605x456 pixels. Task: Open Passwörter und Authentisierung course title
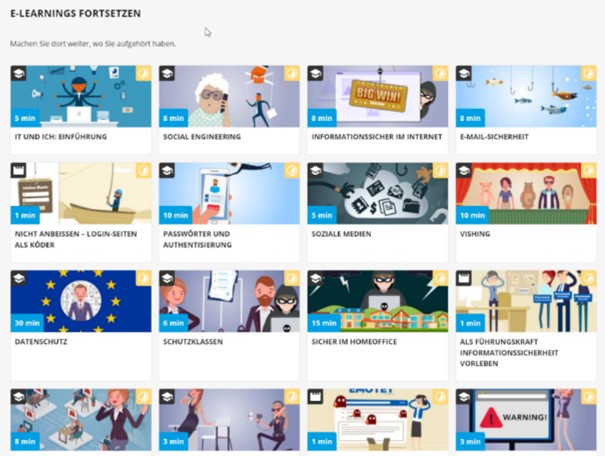click(197, 239)
